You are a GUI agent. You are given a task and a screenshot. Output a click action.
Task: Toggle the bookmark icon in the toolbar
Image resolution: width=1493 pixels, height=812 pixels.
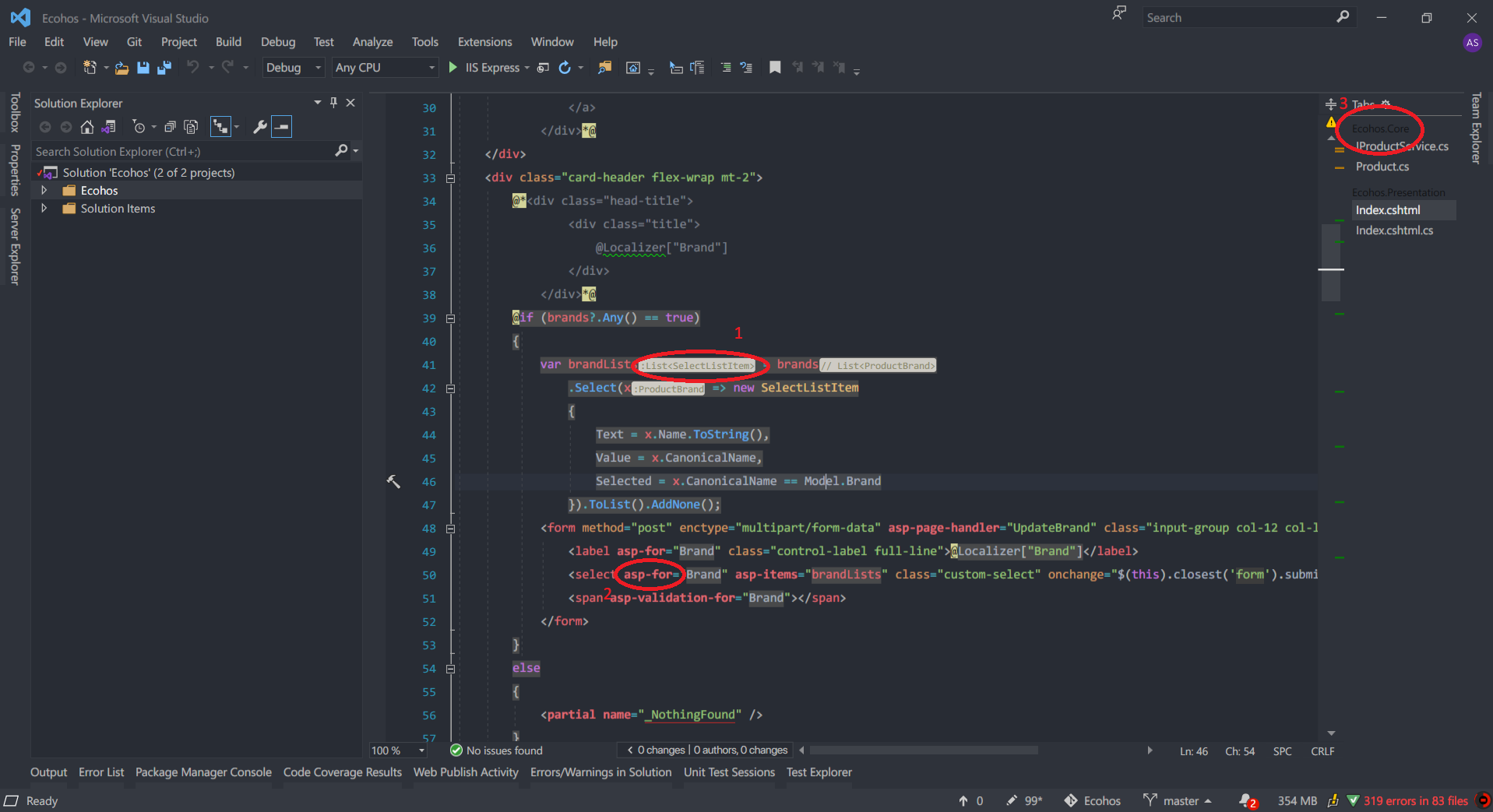[x=775, y=68]
